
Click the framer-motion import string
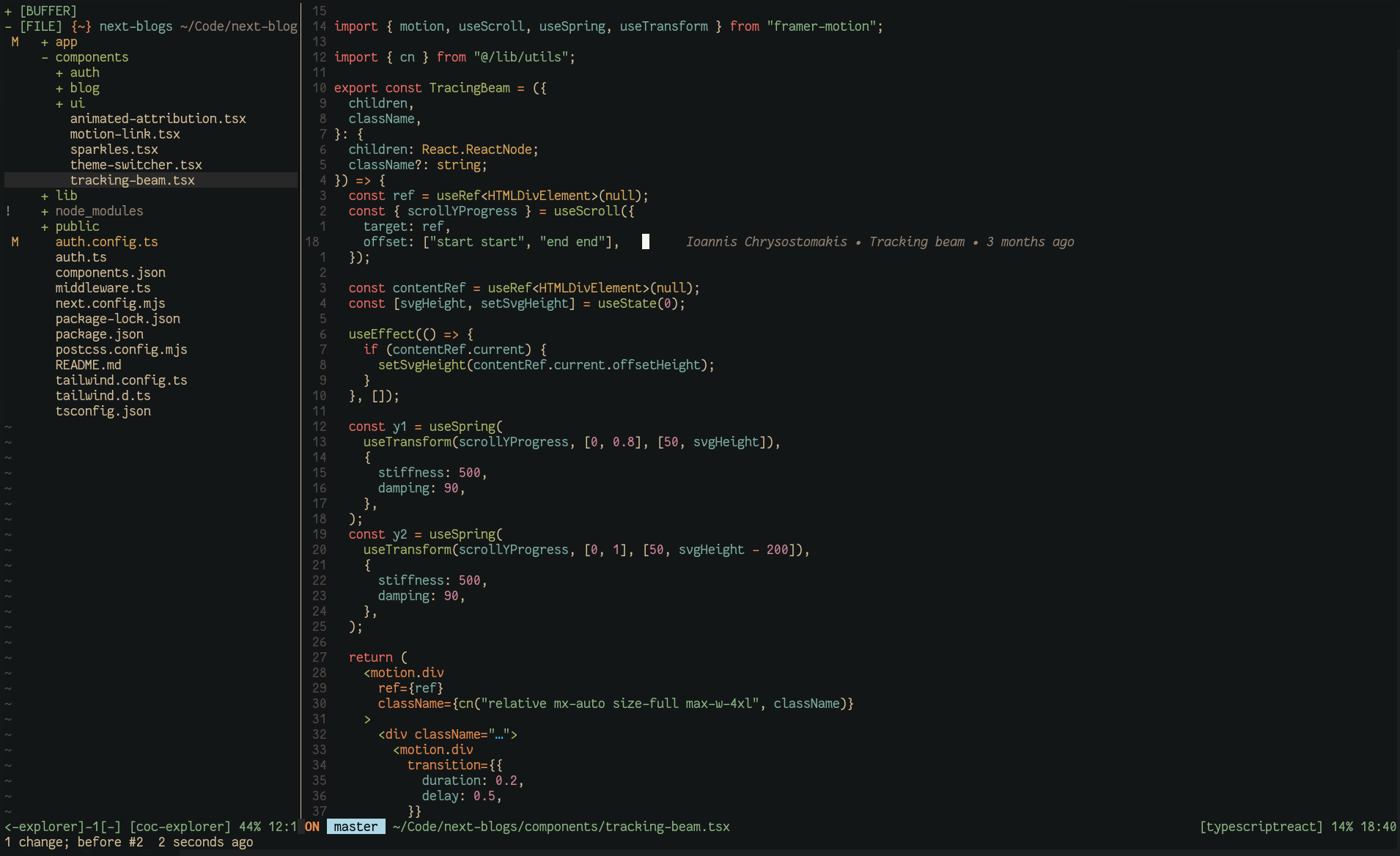(821, 26)
